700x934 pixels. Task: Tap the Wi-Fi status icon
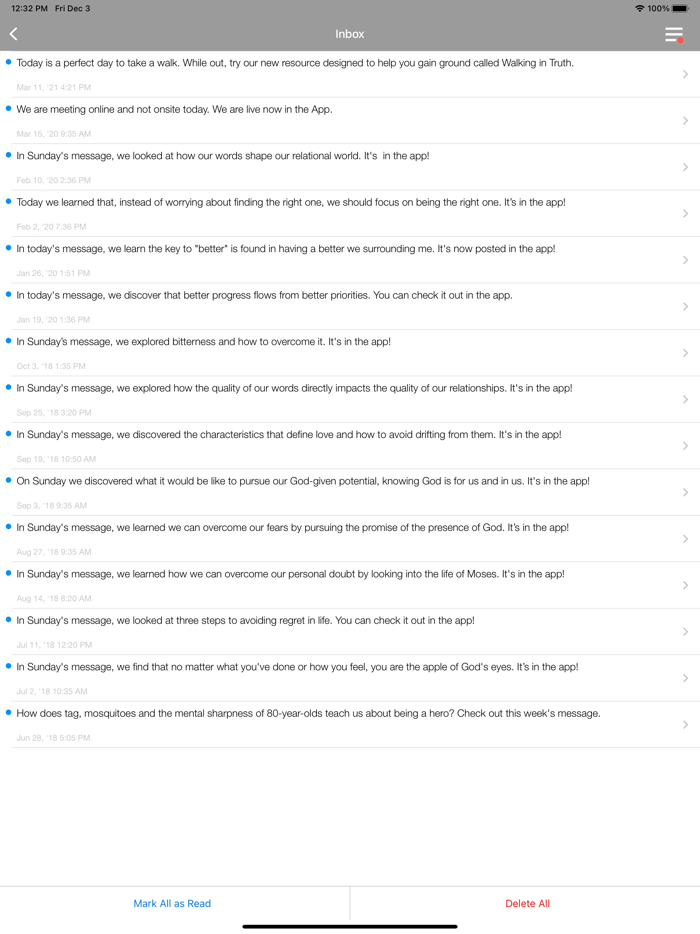(639, 8)
